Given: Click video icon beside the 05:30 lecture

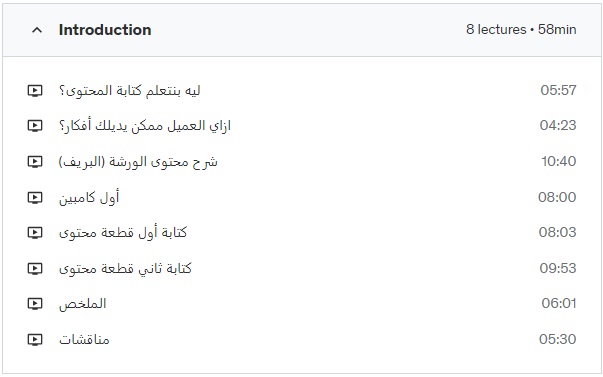Looking at the screenshot, I should [35, 339].
